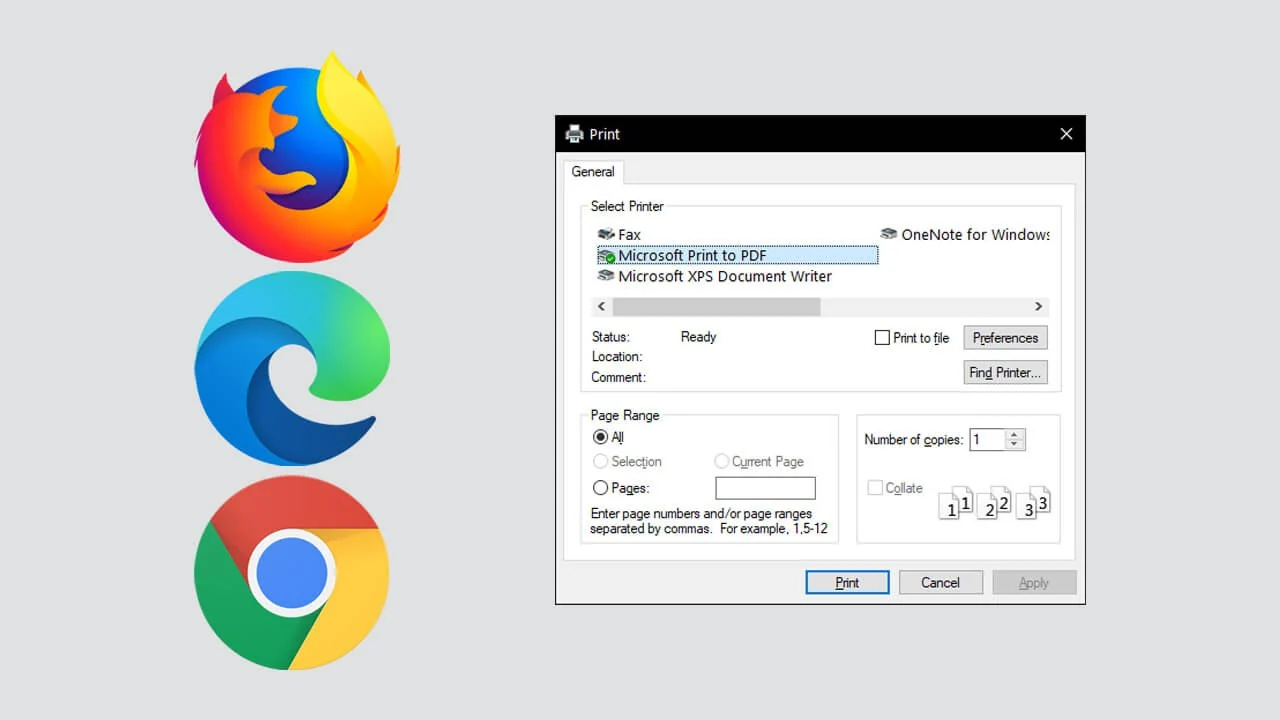Click the Print button
This screenshot has height=720, width=1280.
847,583
